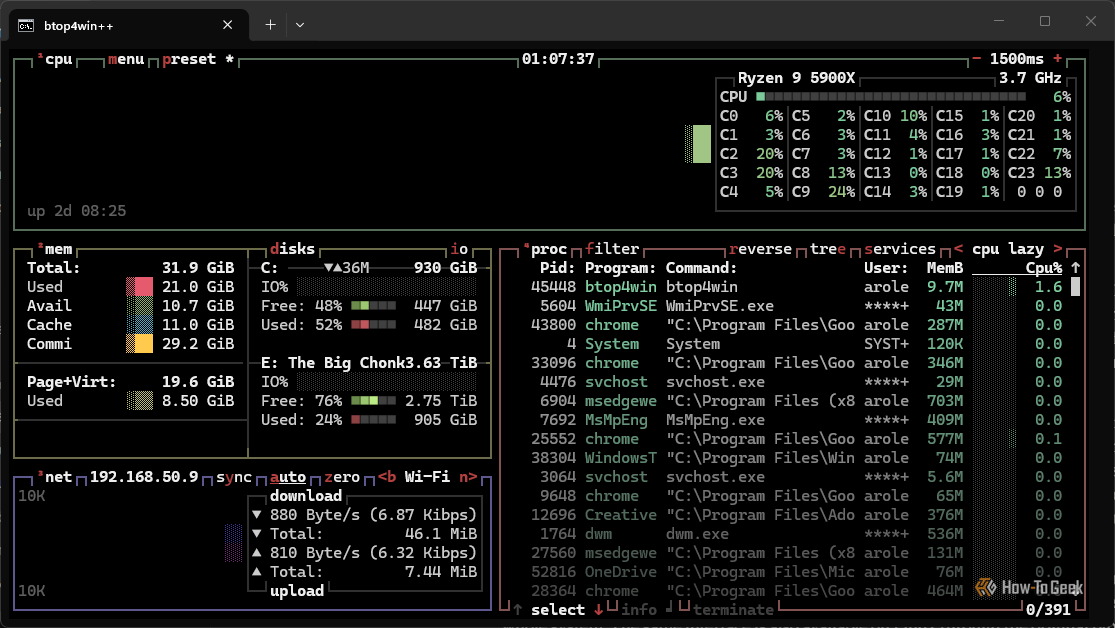Toggle auto scaling in net box
This screenshot has width=1115, height=628.
[x=288, y=477]
